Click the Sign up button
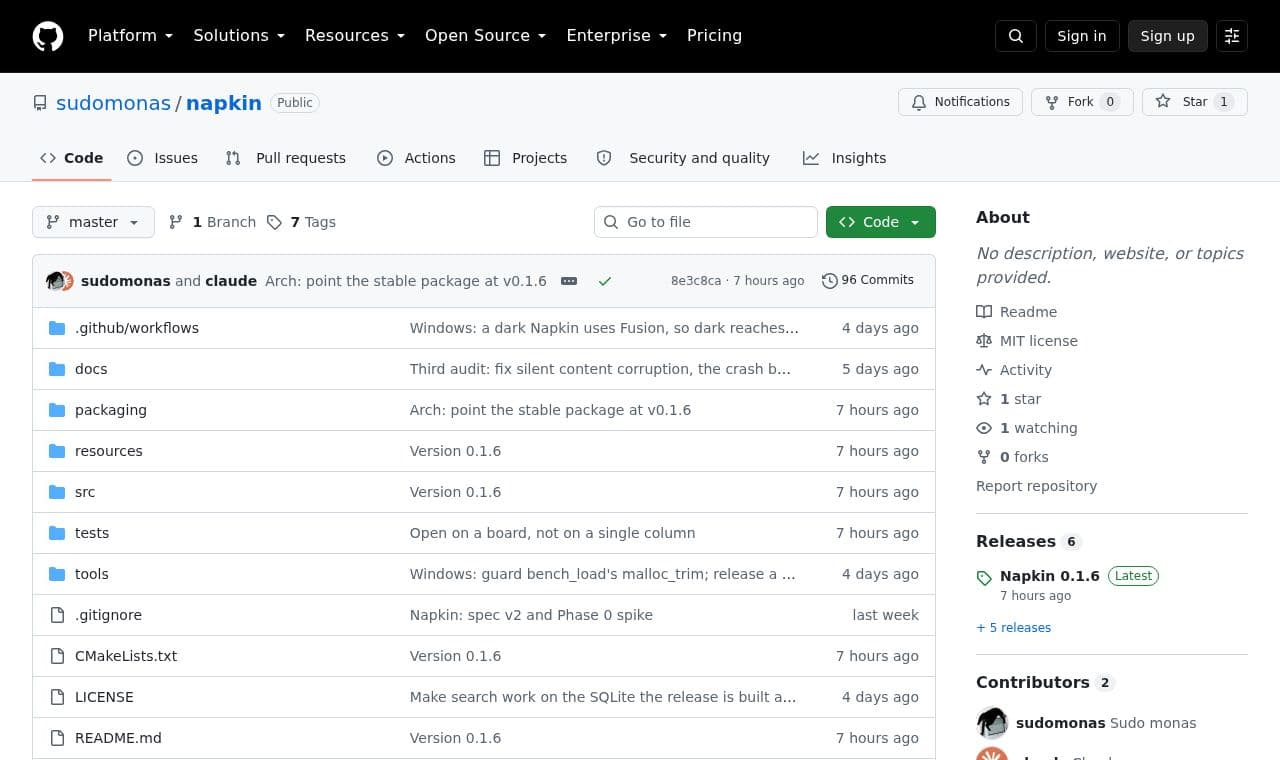Image resolution: width=1280 pixels, height=760 pixels. tap(1168, 36)
